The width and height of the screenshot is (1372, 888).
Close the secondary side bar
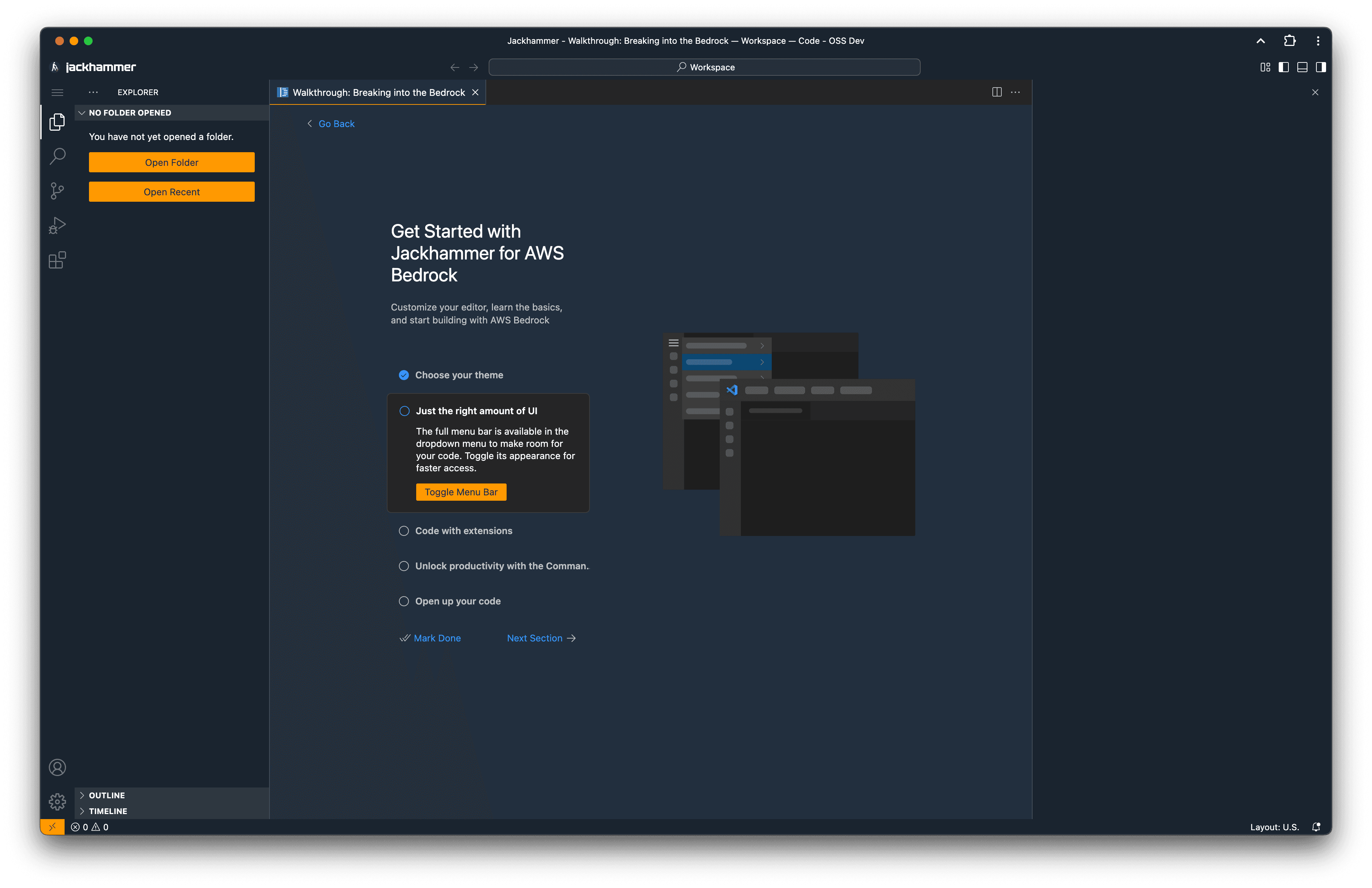coord(1315,92)
